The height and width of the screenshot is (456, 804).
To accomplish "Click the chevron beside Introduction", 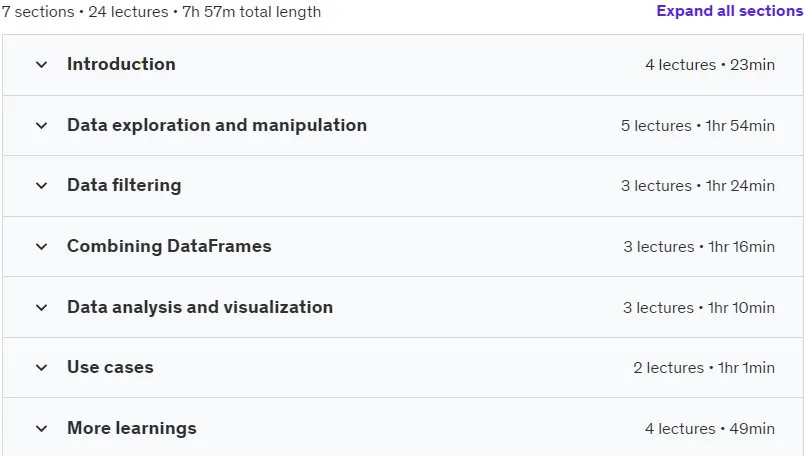I will (x=42, y=65).
